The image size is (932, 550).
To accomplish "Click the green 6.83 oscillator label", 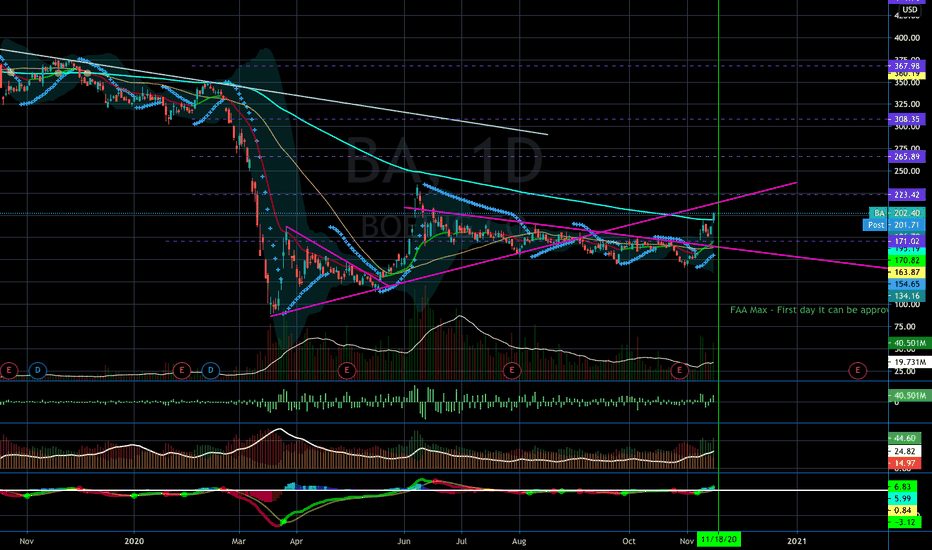I will click(x=903, y=486).
